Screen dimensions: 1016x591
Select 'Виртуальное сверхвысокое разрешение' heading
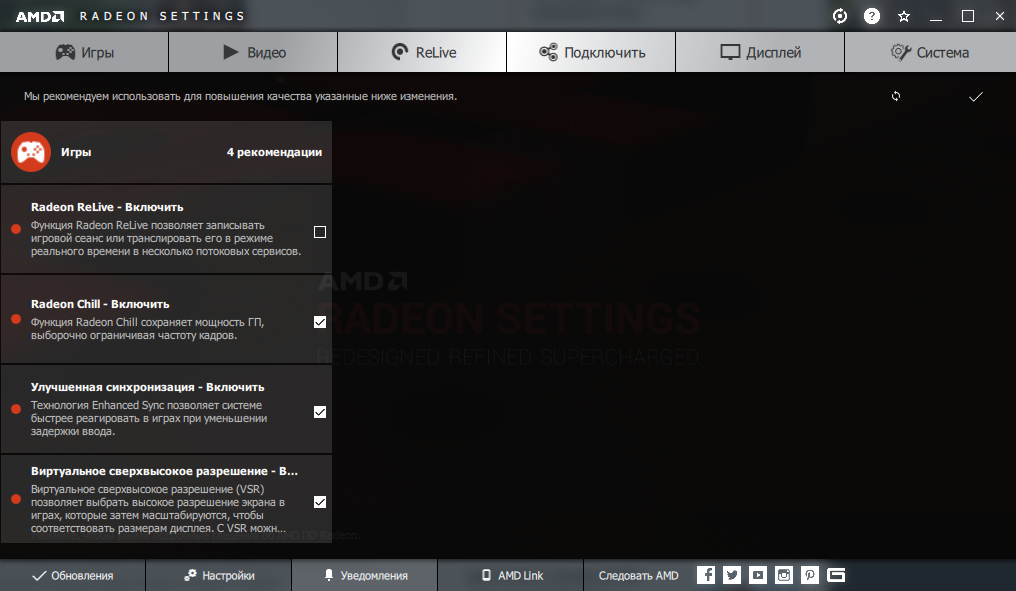click(x=164, y=471)
